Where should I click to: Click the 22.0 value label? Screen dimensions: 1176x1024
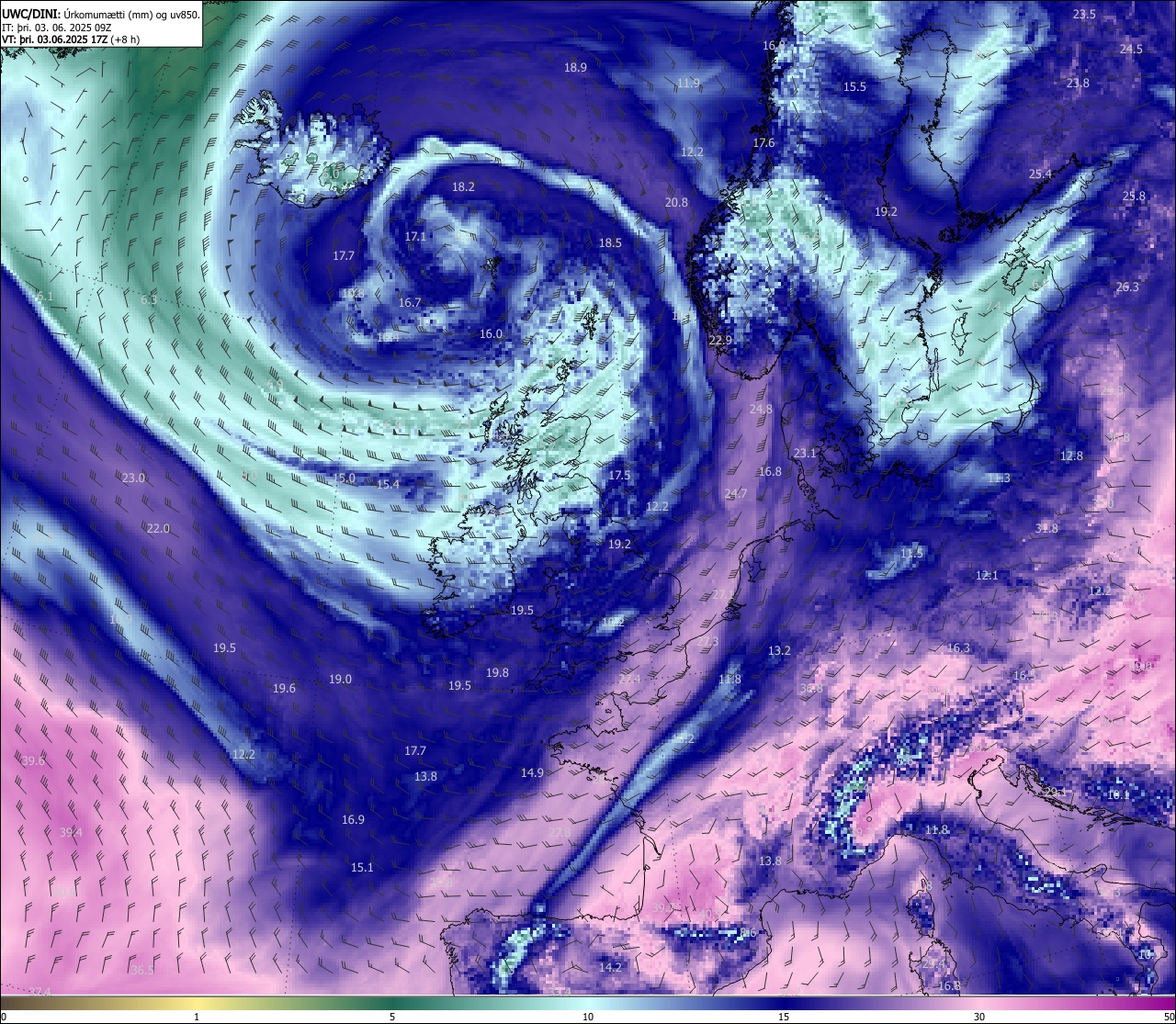[158, 528]
